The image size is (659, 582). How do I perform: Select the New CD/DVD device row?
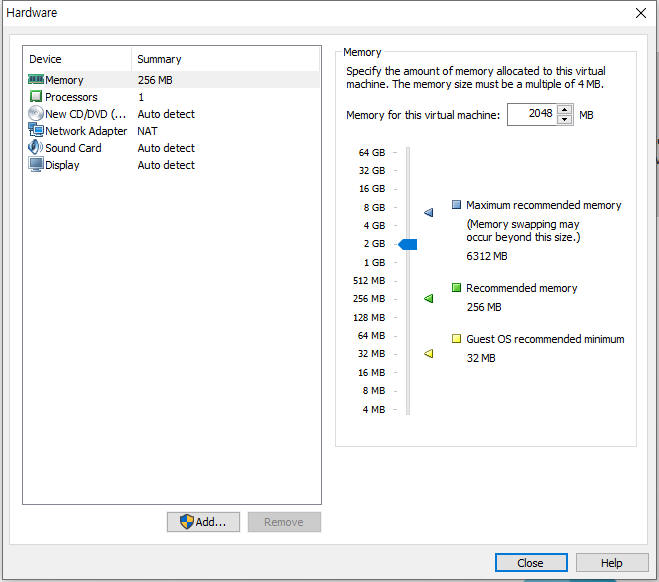[x=172, y=114]
